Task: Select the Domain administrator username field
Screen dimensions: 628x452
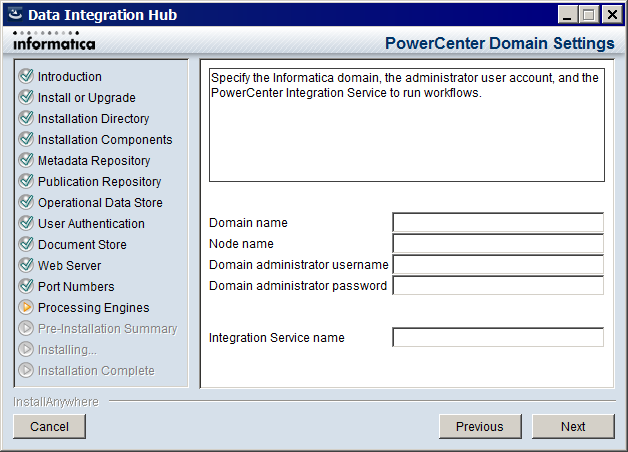Action: [x=498, y=265]
